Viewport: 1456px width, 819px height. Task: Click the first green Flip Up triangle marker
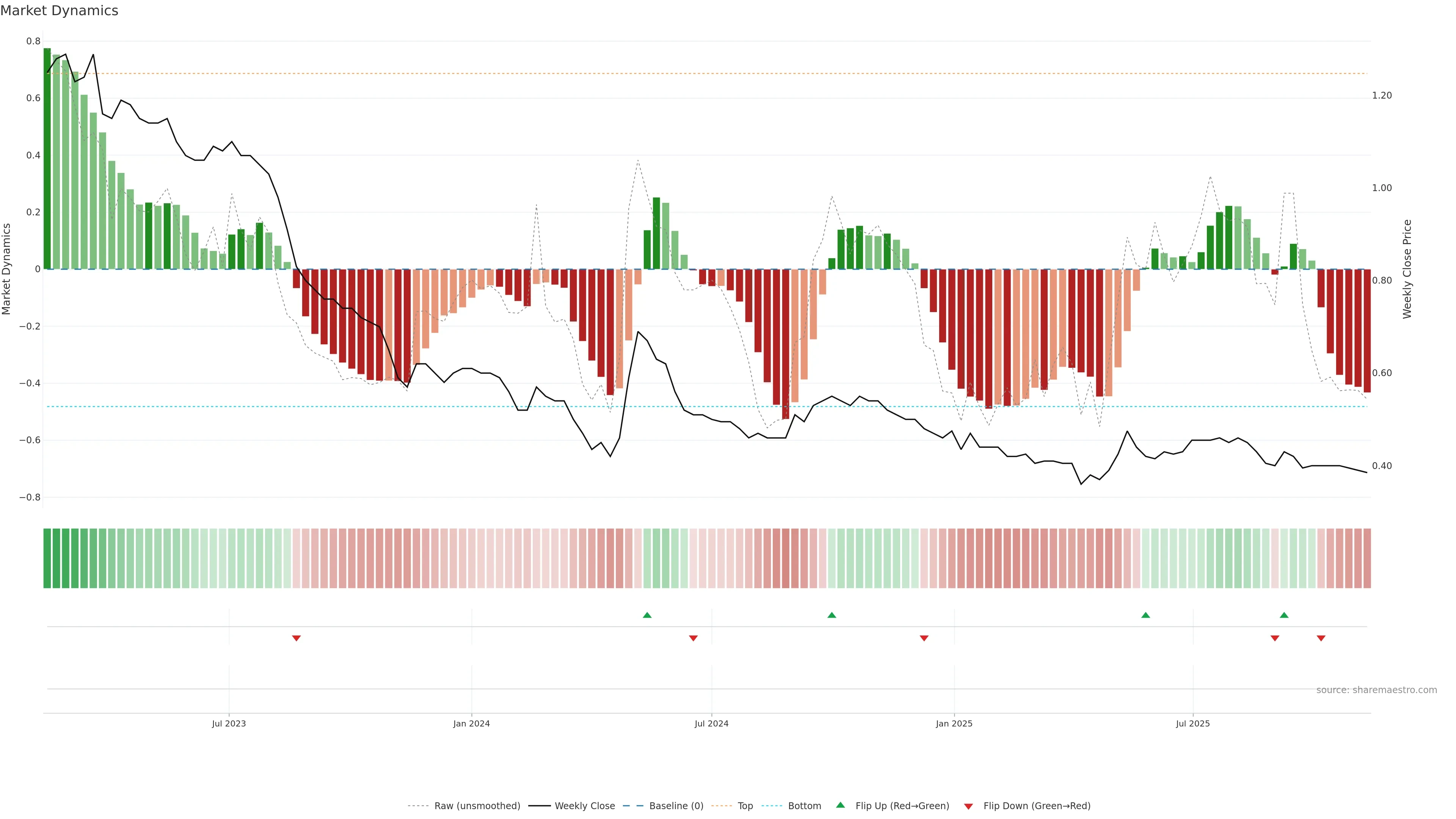pos(647,615)
